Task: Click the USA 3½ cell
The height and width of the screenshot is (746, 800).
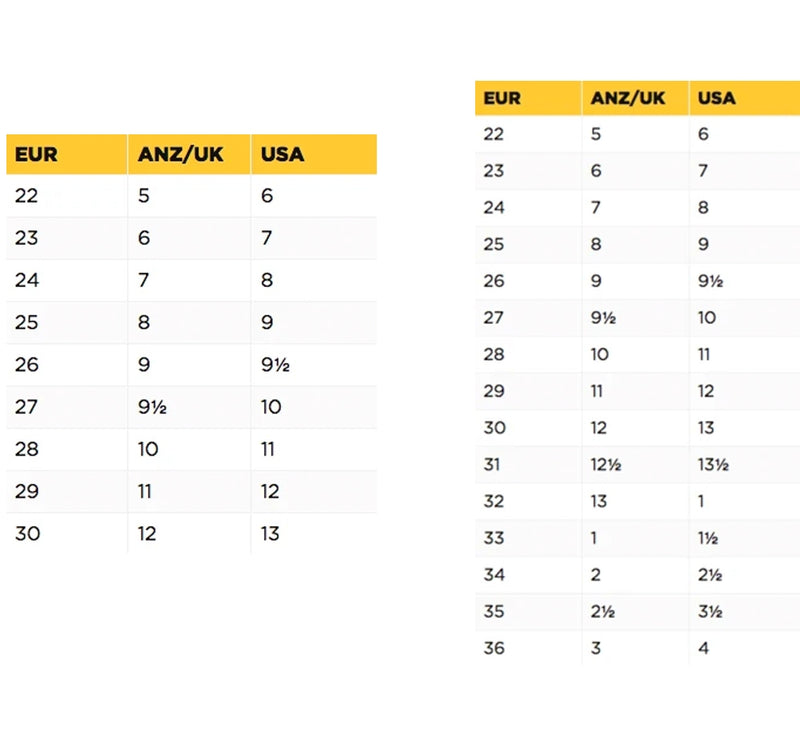Action: pos(710,612)
